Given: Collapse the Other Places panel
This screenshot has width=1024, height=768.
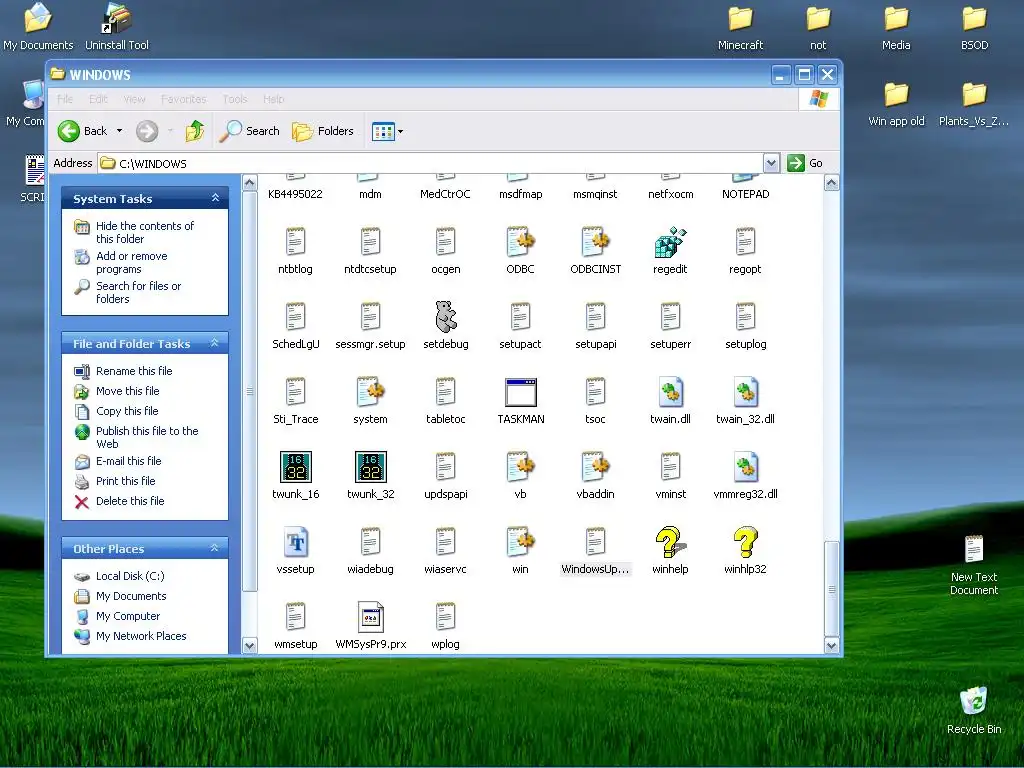Looking at the screenshot, I should pyautogui.click(x=214, y=548).
